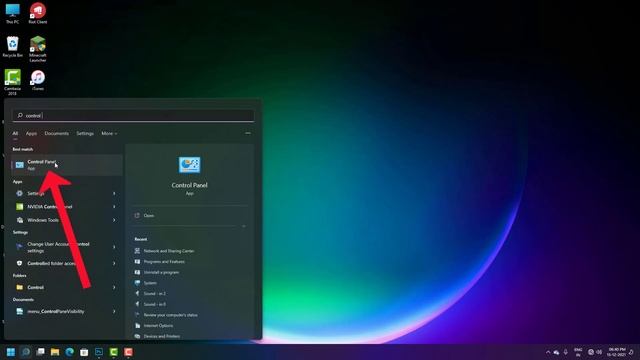The image size is (640, 360).
Task: Open recent Uninstall a program
Action: click(x=161, y=272)
